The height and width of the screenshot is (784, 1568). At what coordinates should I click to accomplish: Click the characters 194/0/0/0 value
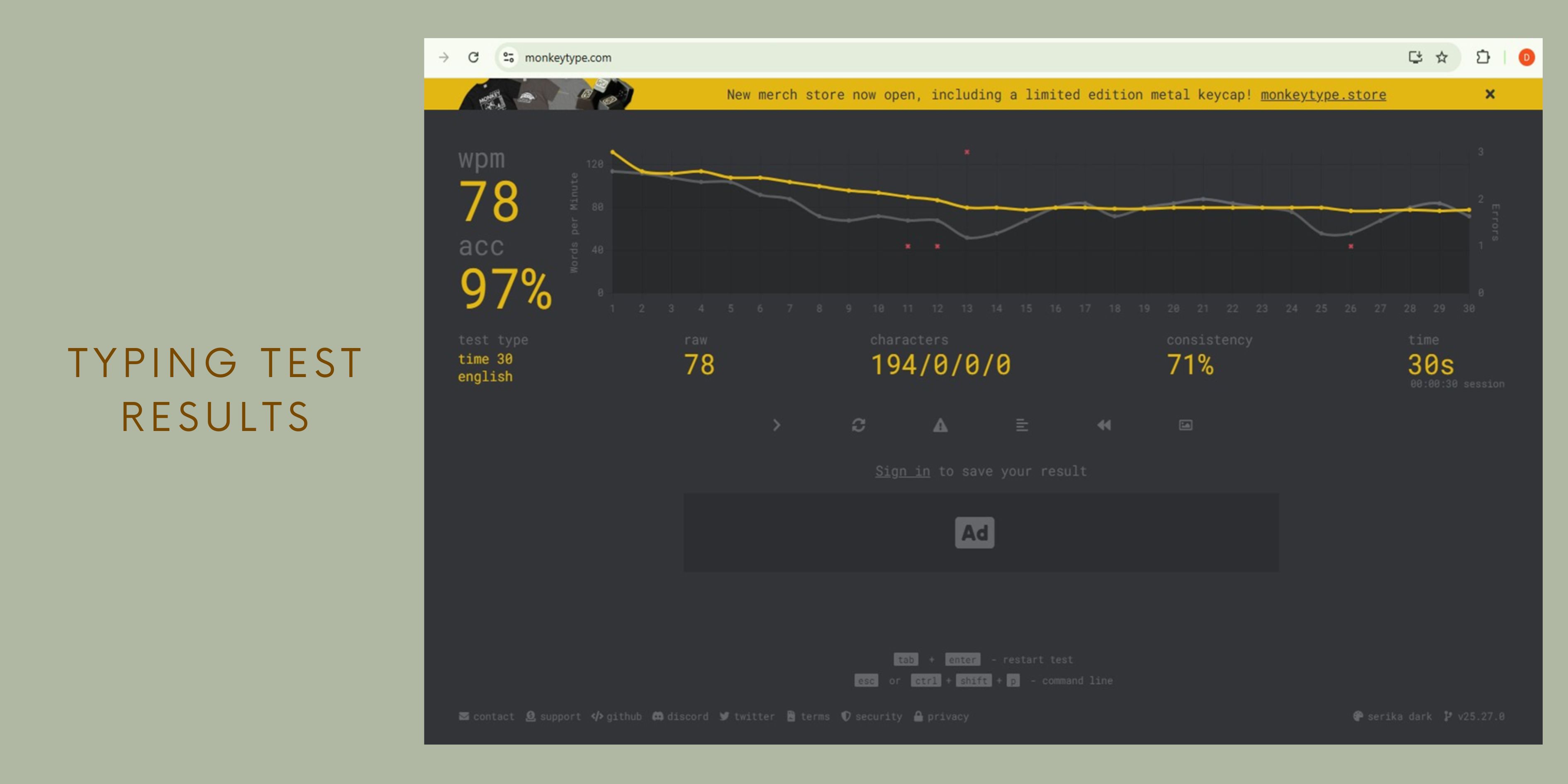(x=940, y=365)
